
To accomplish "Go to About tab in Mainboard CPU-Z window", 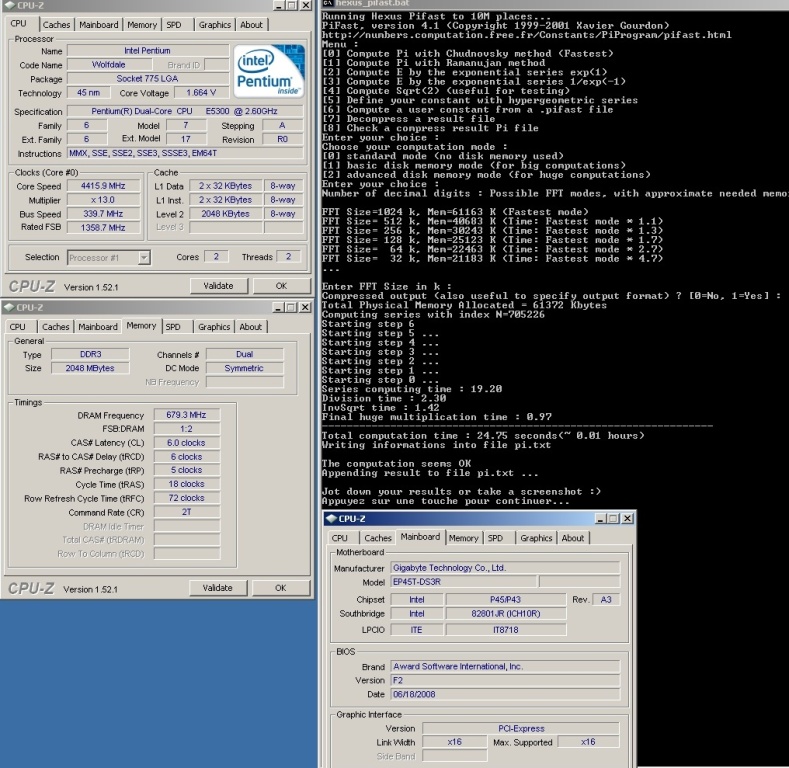I will point(573,538).
